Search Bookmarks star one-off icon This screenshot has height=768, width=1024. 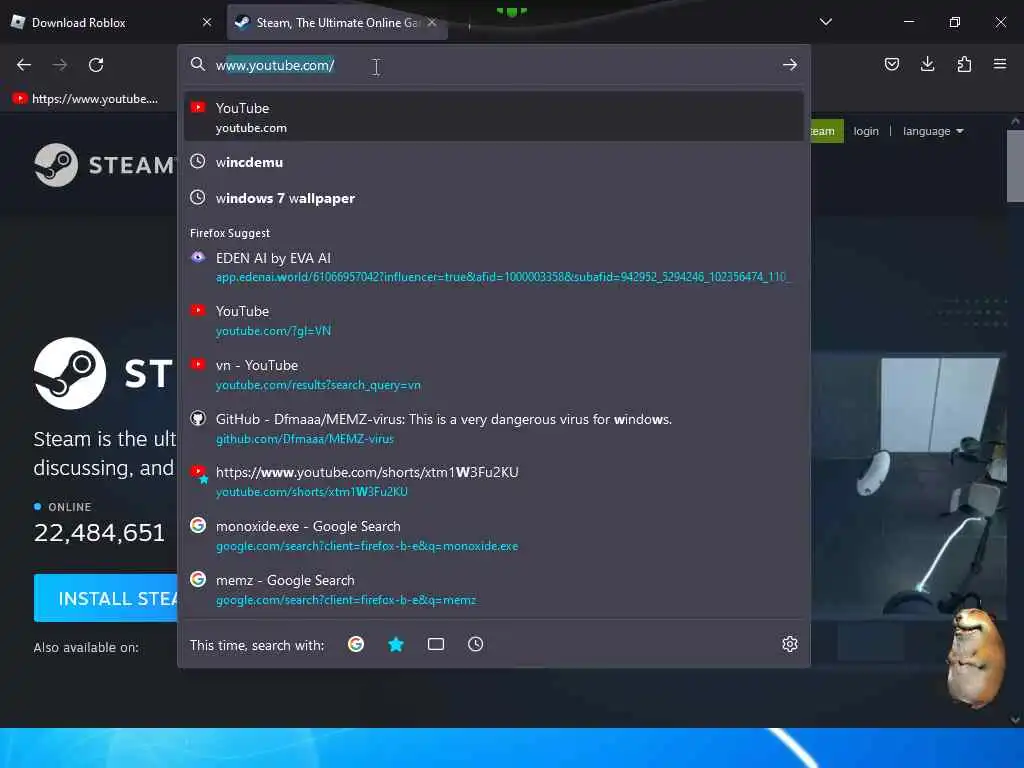point(396,645)
